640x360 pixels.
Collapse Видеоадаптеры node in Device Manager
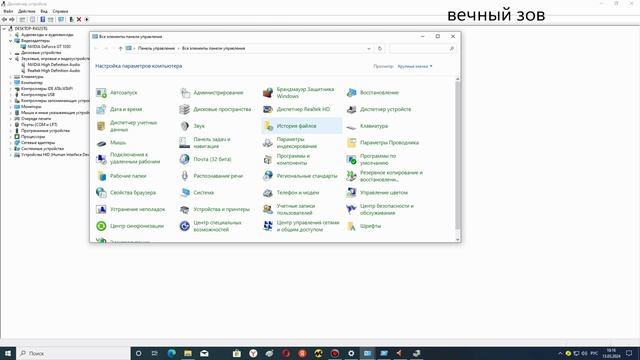pos(11,41)
